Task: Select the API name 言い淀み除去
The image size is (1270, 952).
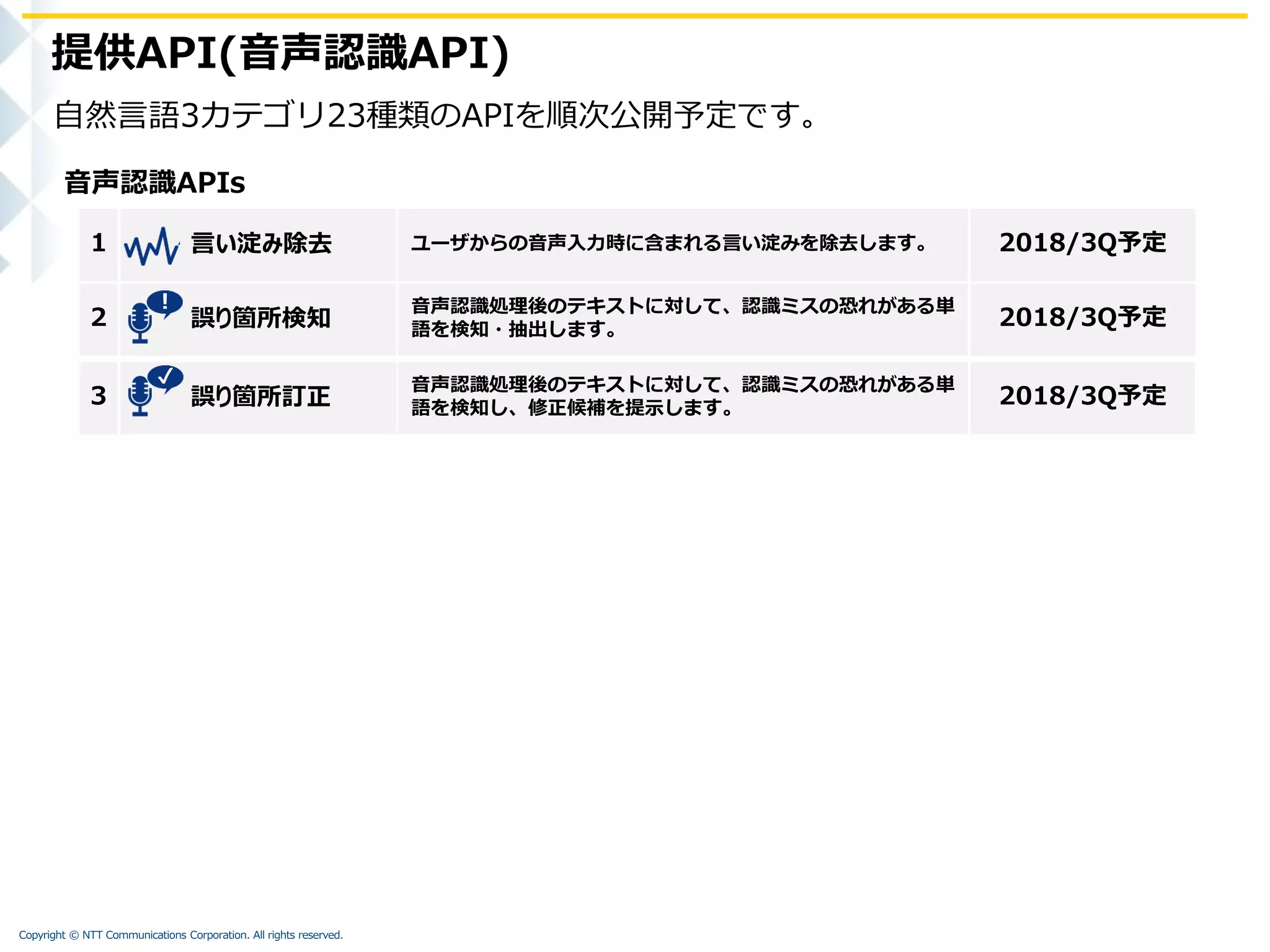Action: click(x=261, y=243)
